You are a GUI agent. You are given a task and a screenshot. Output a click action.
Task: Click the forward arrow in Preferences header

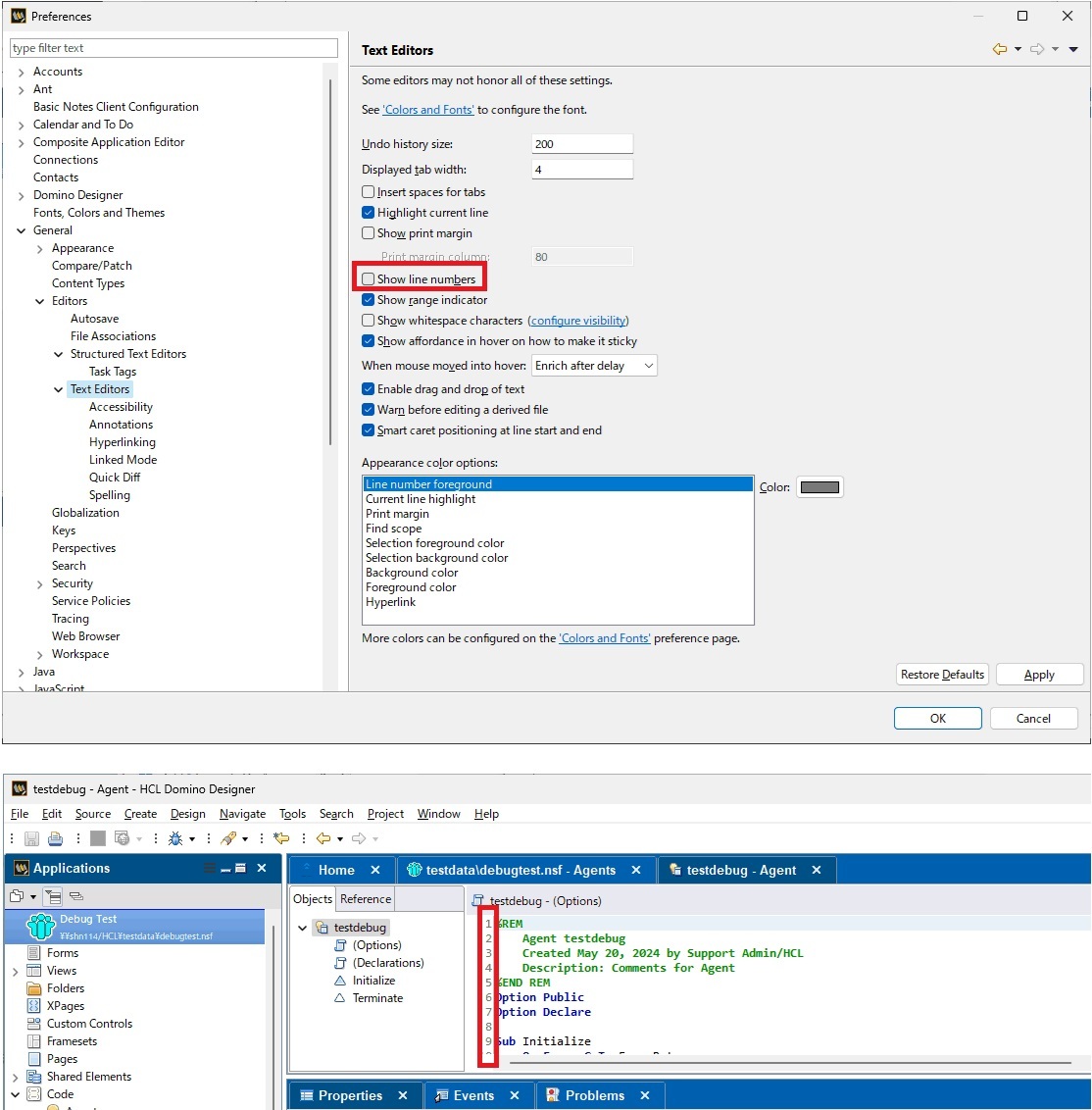point(1037,49)
